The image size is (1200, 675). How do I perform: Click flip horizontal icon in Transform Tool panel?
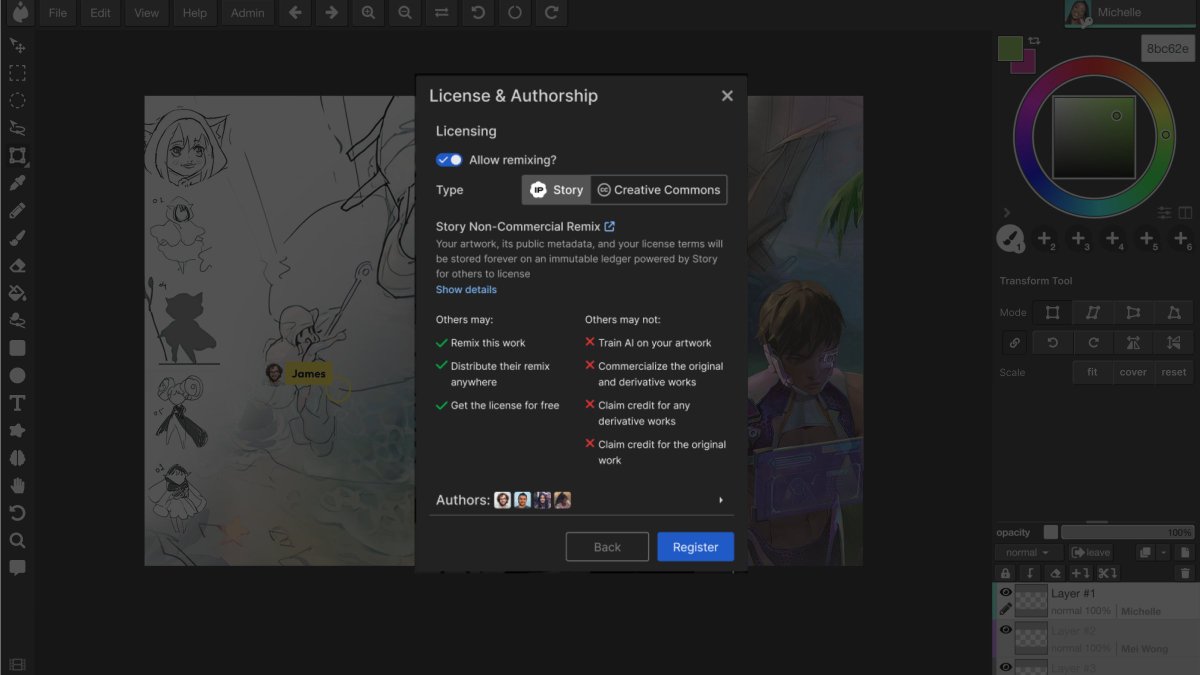[1133, 343]
